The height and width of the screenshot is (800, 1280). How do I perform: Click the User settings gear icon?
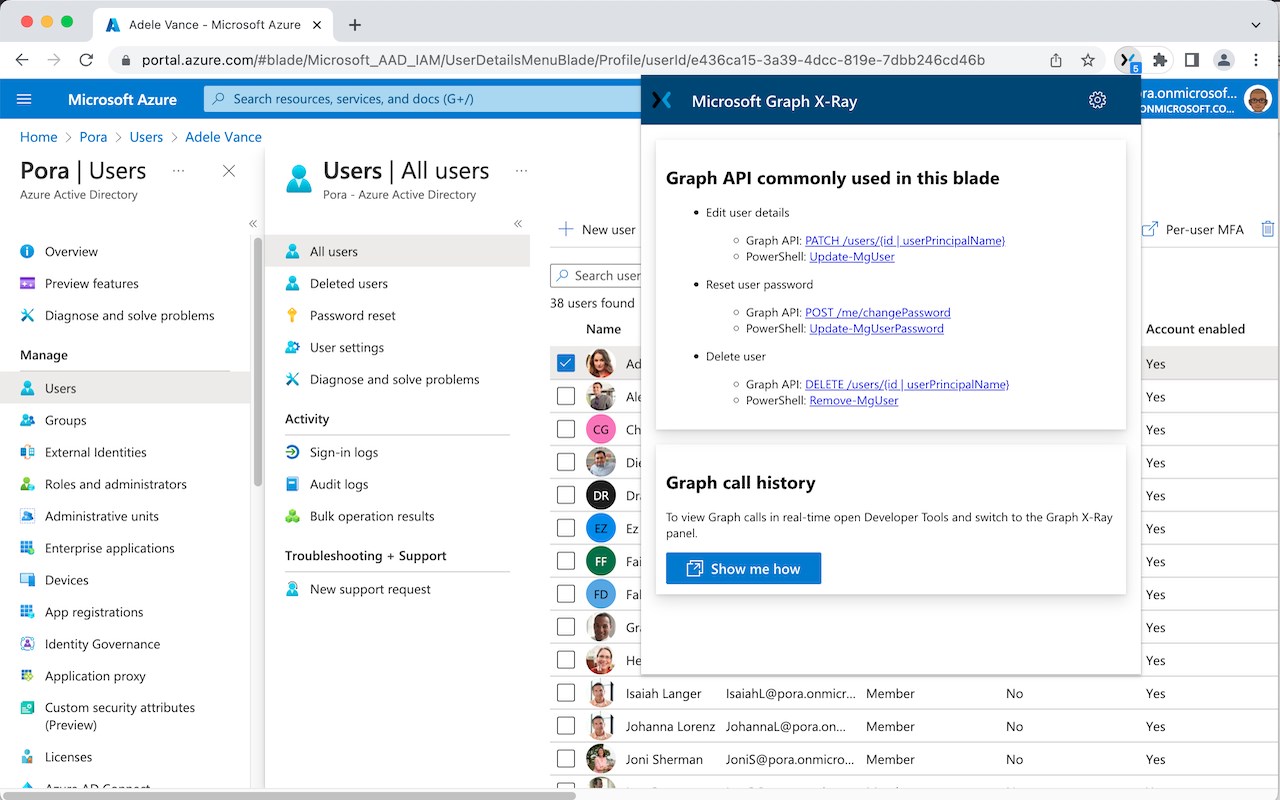pyautogui.click(x=292, y=347)
